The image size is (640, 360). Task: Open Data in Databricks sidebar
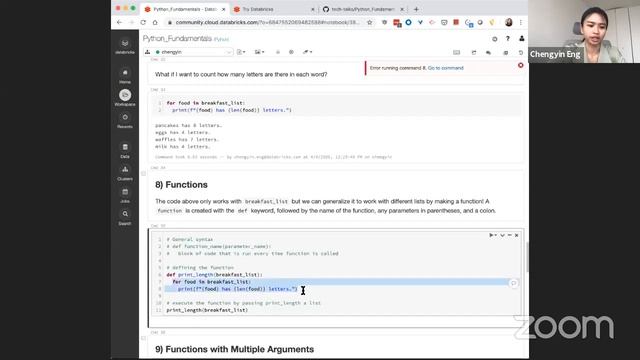(125, 151)
